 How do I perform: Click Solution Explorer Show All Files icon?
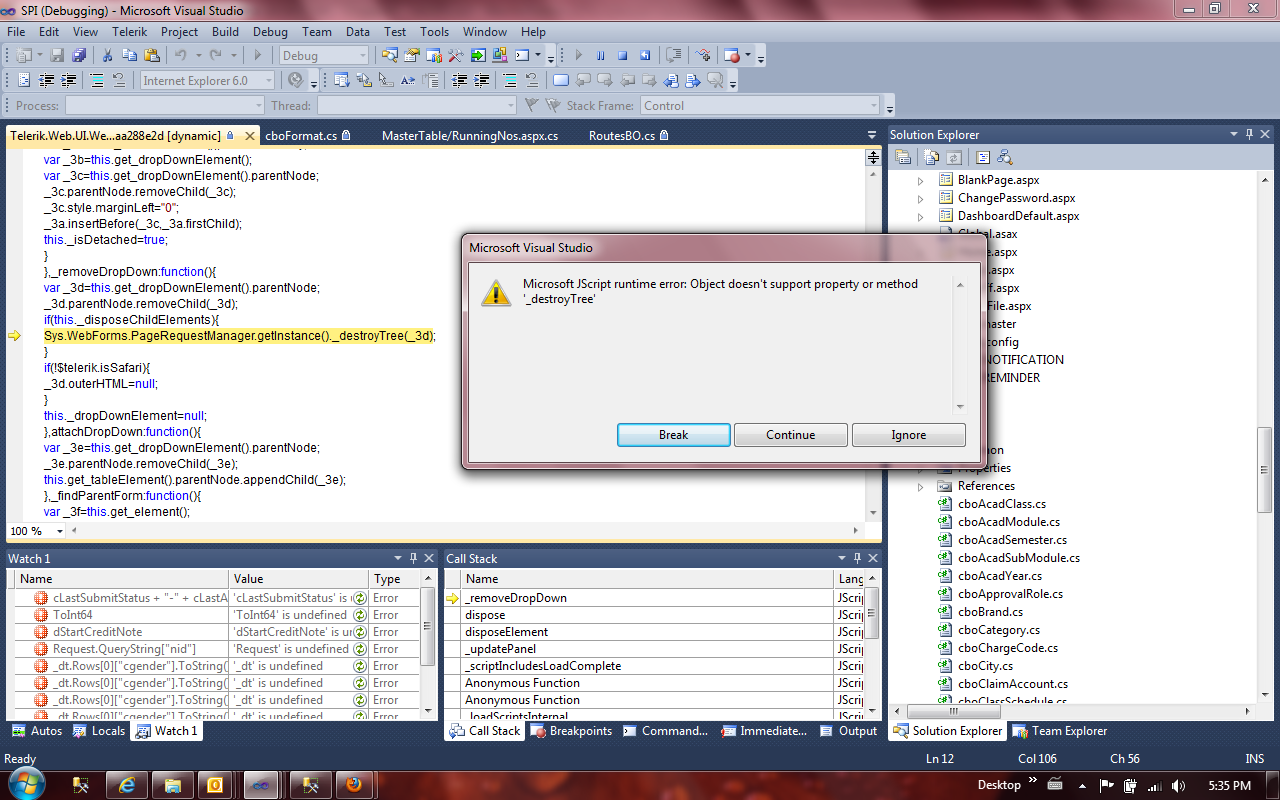point(932,157)
